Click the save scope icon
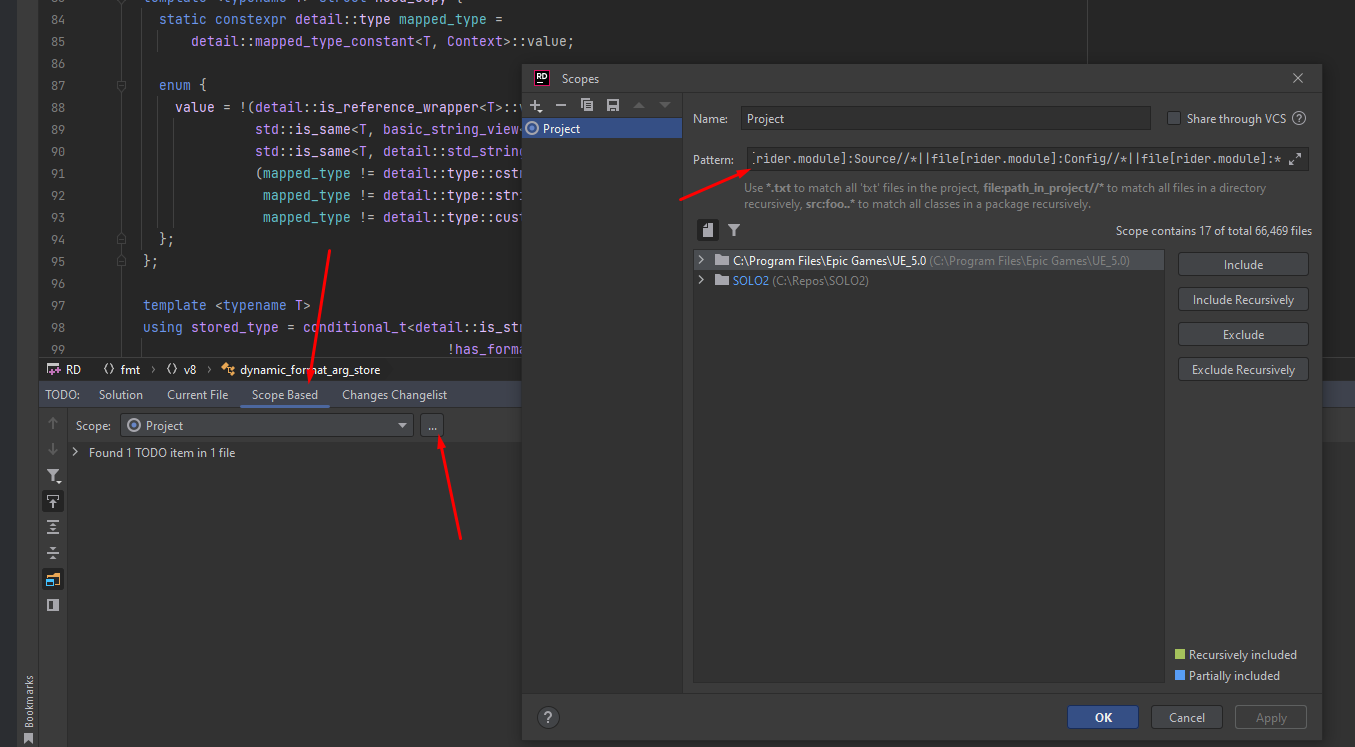Viewport: 1355px width, 747px height. (x=613, y=105)
